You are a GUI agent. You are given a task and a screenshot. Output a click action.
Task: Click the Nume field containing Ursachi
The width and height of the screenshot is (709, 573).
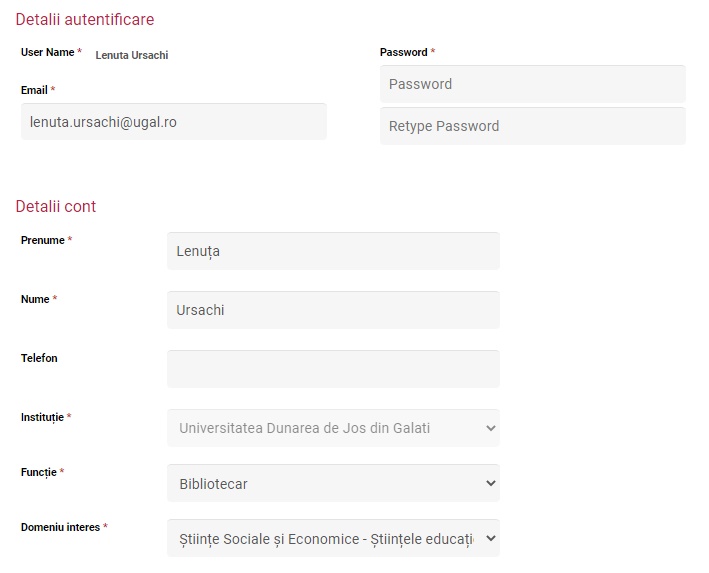point(333,310)
